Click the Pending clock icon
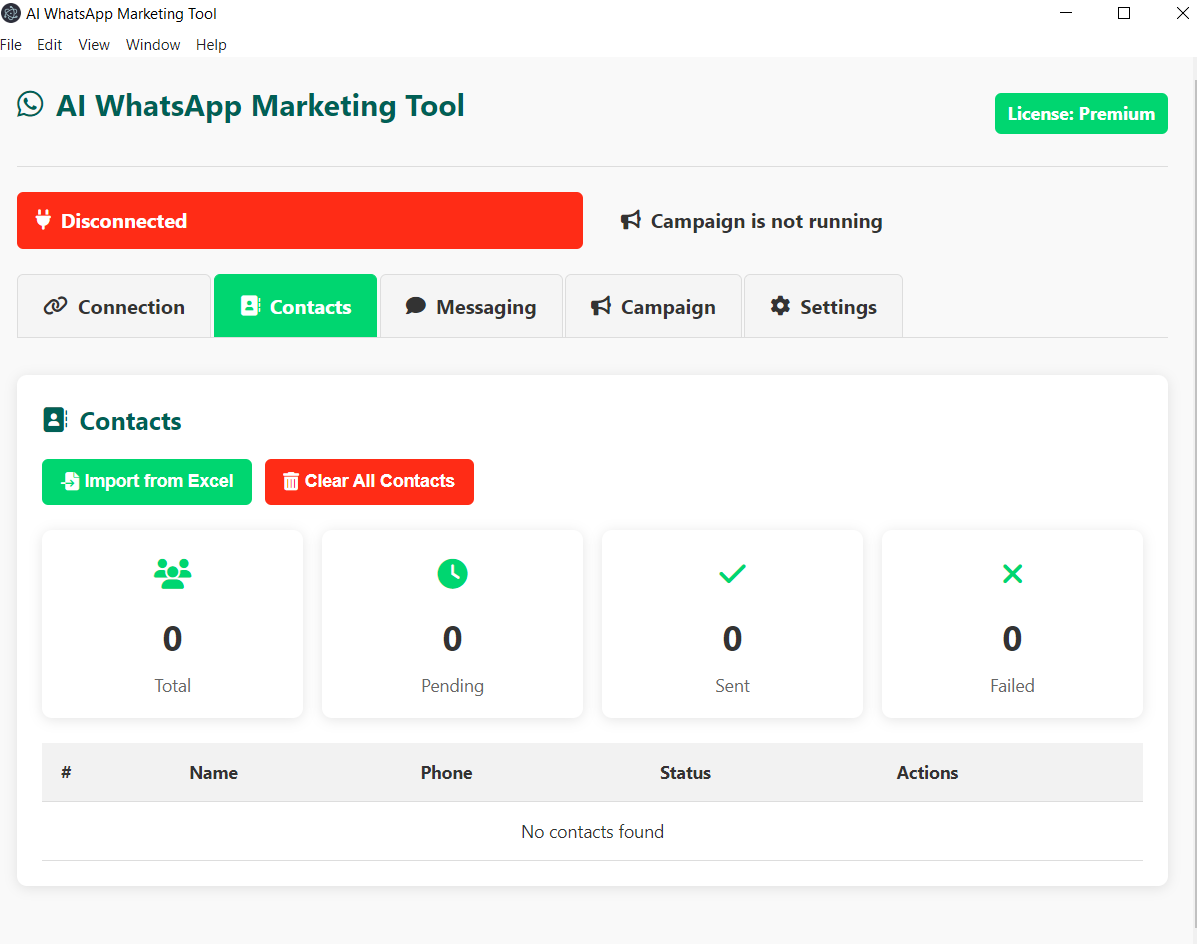The image size is (1197, 944). coord(453,573)
